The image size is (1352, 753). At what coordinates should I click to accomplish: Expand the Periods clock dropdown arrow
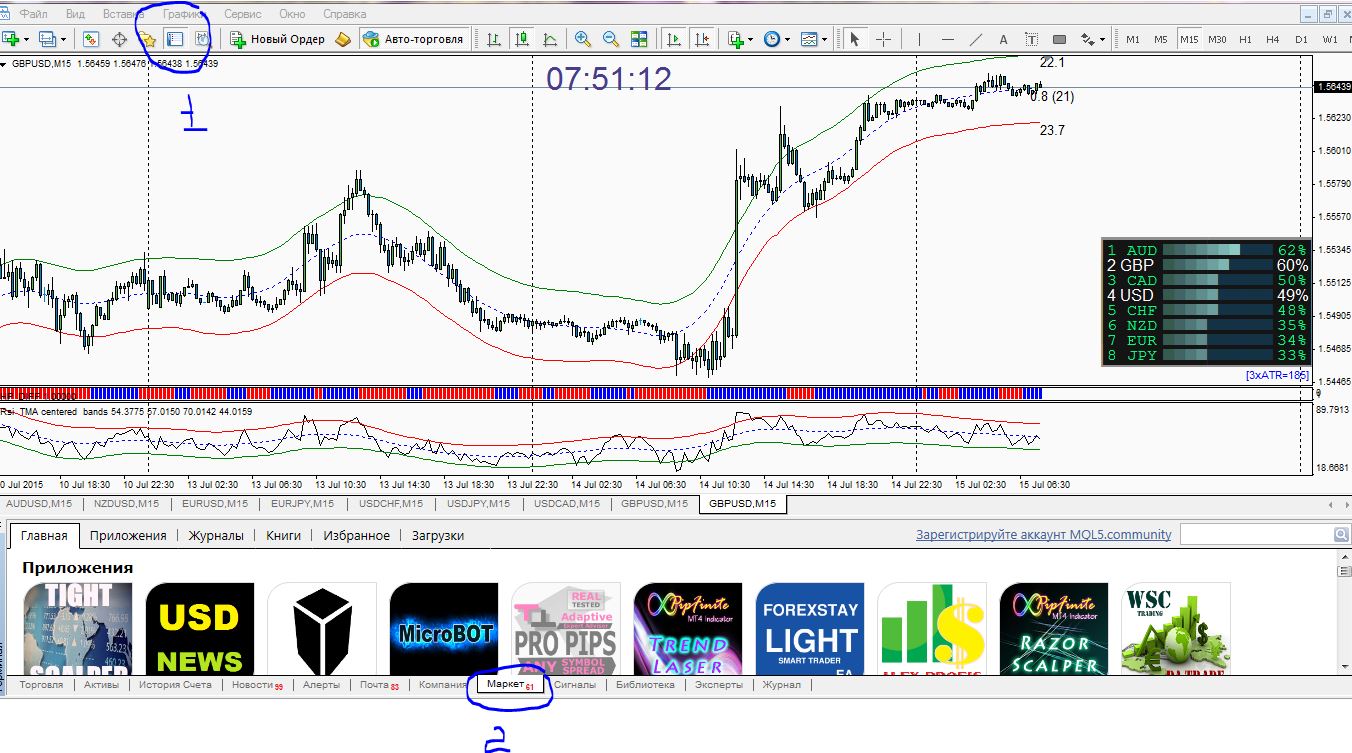[787, 39]
